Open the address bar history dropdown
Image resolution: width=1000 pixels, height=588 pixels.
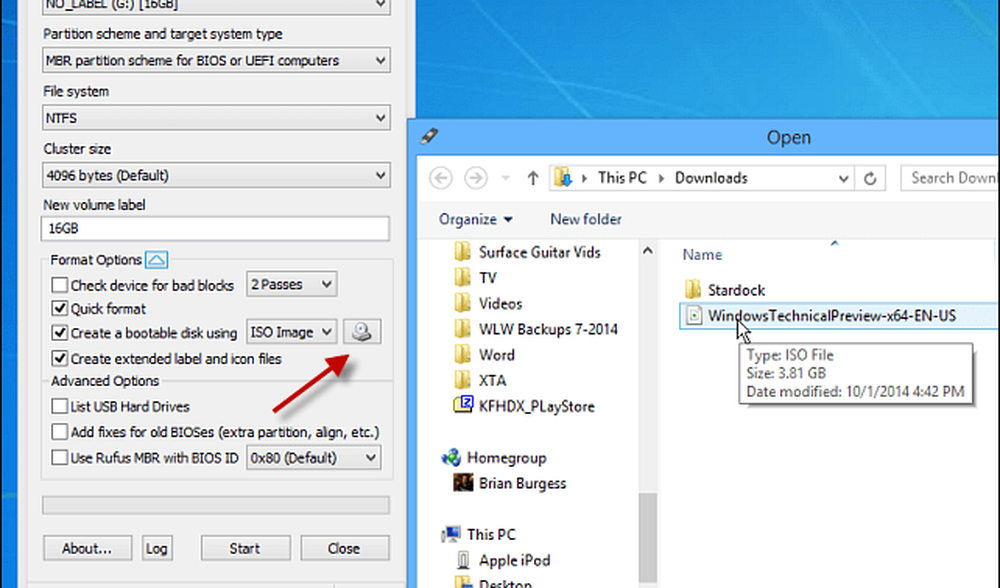[x=843, y=179]
